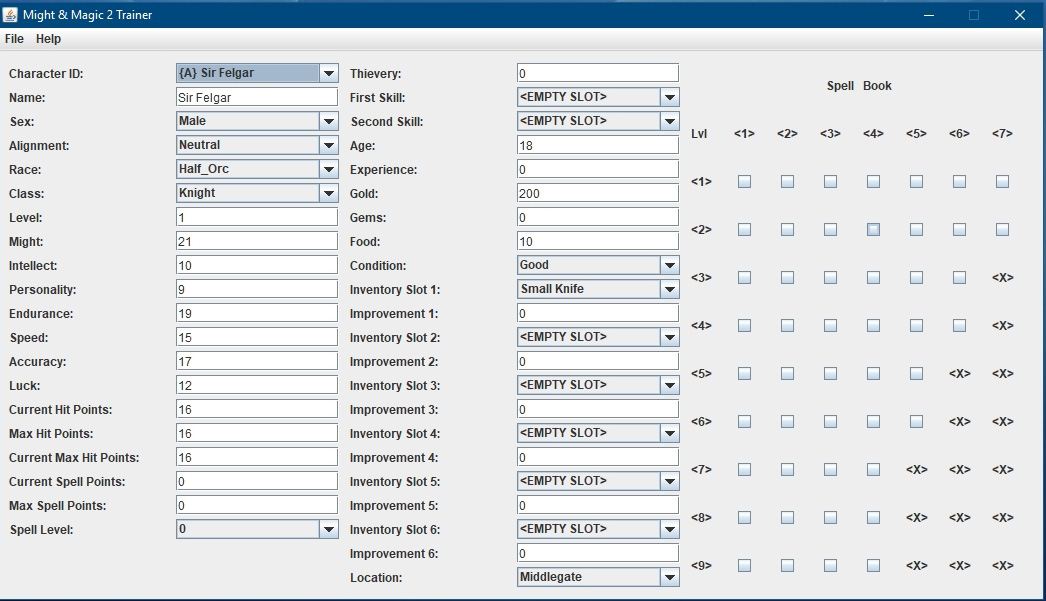
Task: Open the First Skill dropdown
Action: [x=598, y=97]
